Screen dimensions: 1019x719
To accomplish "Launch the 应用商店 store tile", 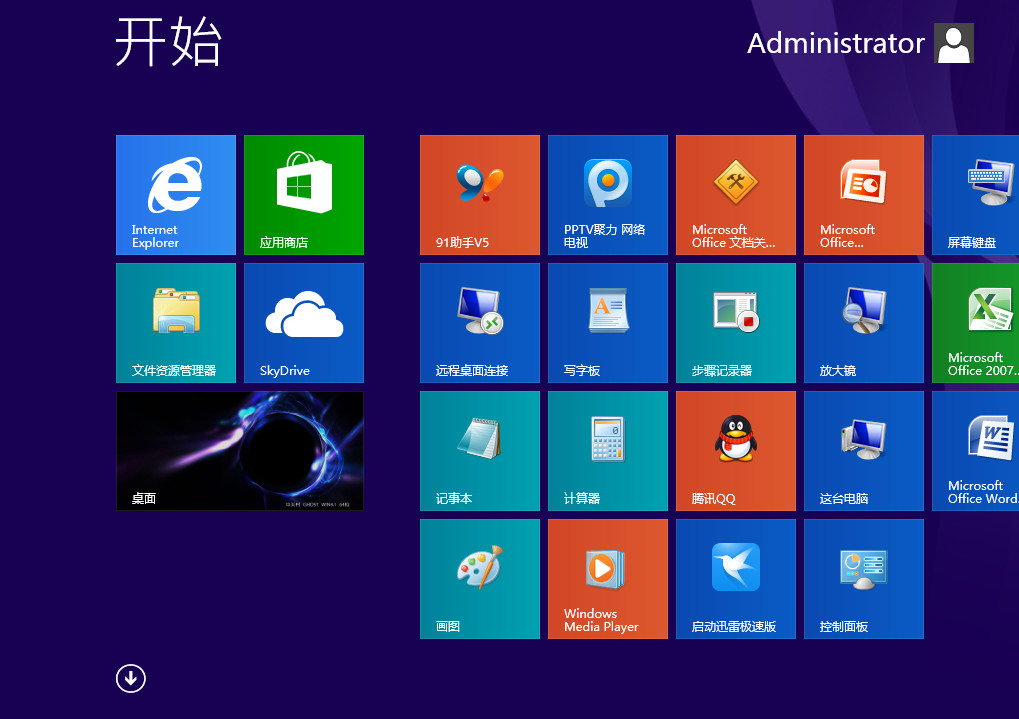I will click(x=303, y=195).
